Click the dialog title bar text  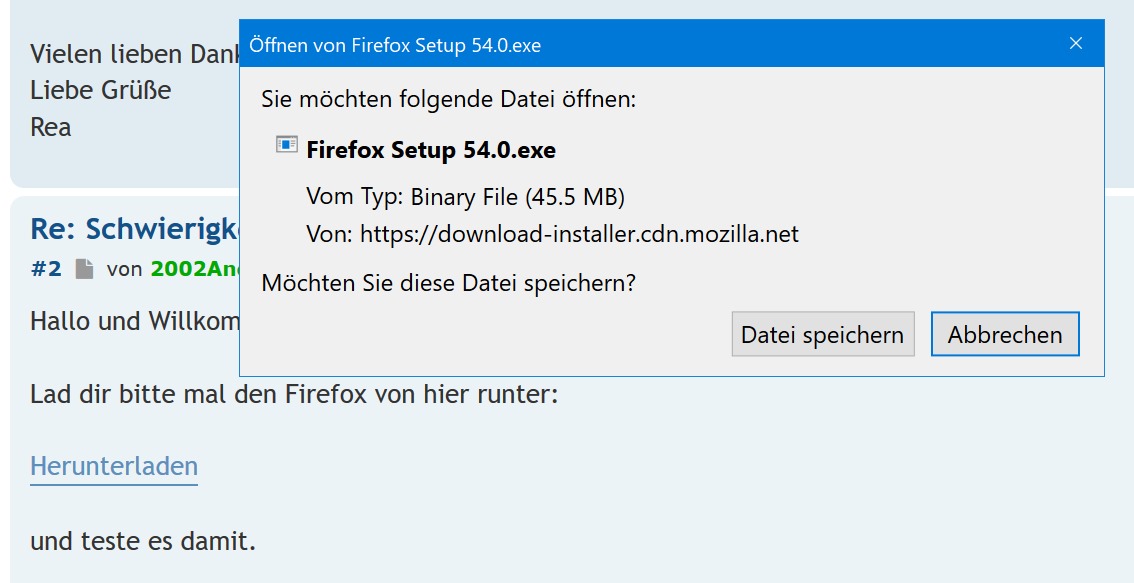(395, 45)
